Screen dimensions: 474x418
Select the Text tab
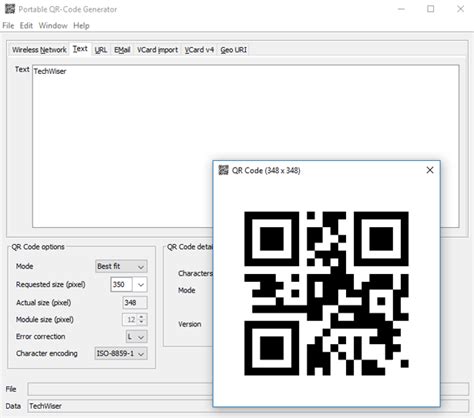click(x=80, y=49)
